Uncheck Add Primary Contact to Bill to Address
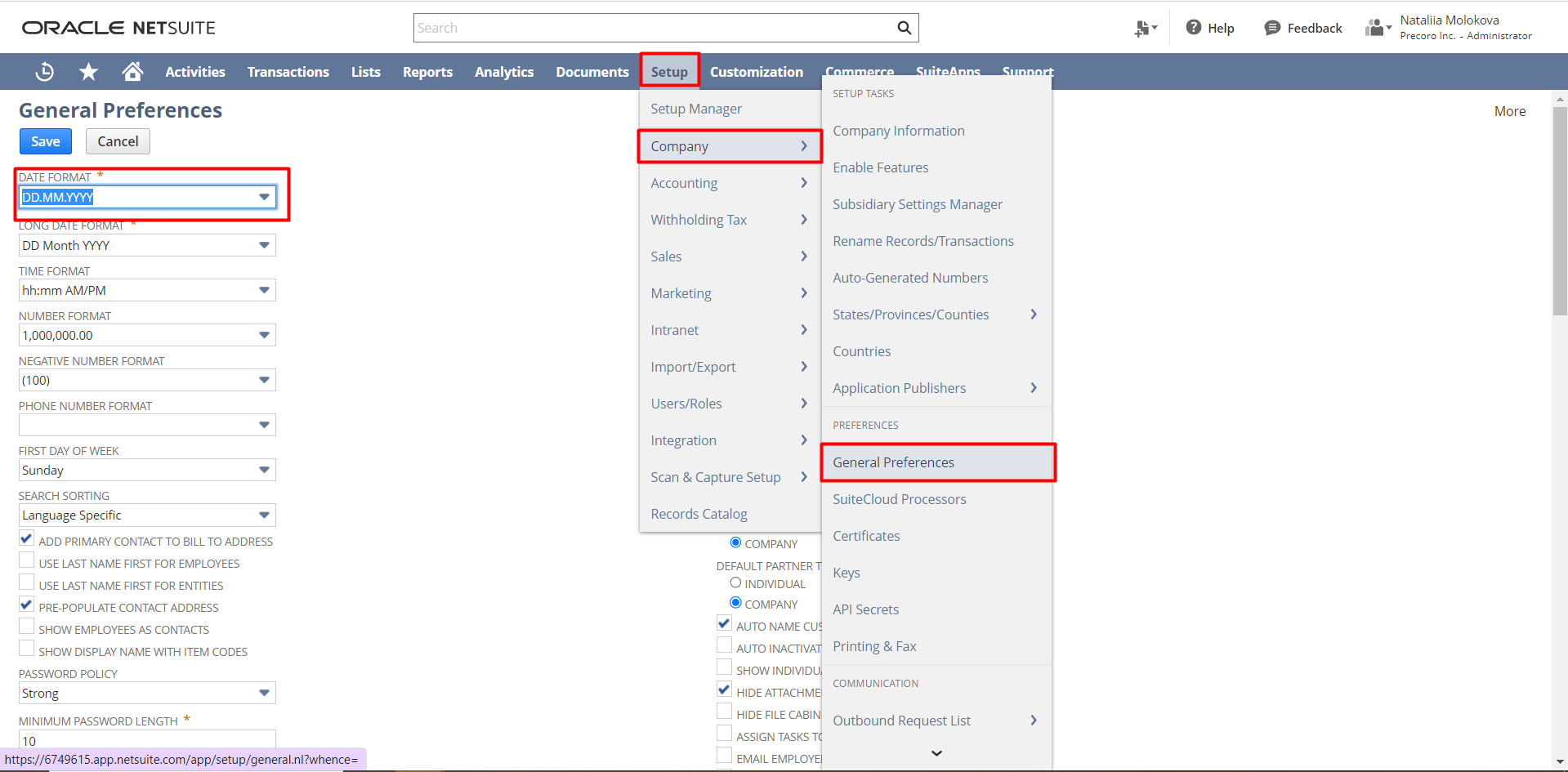 pyautogui.click(x=25, y=538)
